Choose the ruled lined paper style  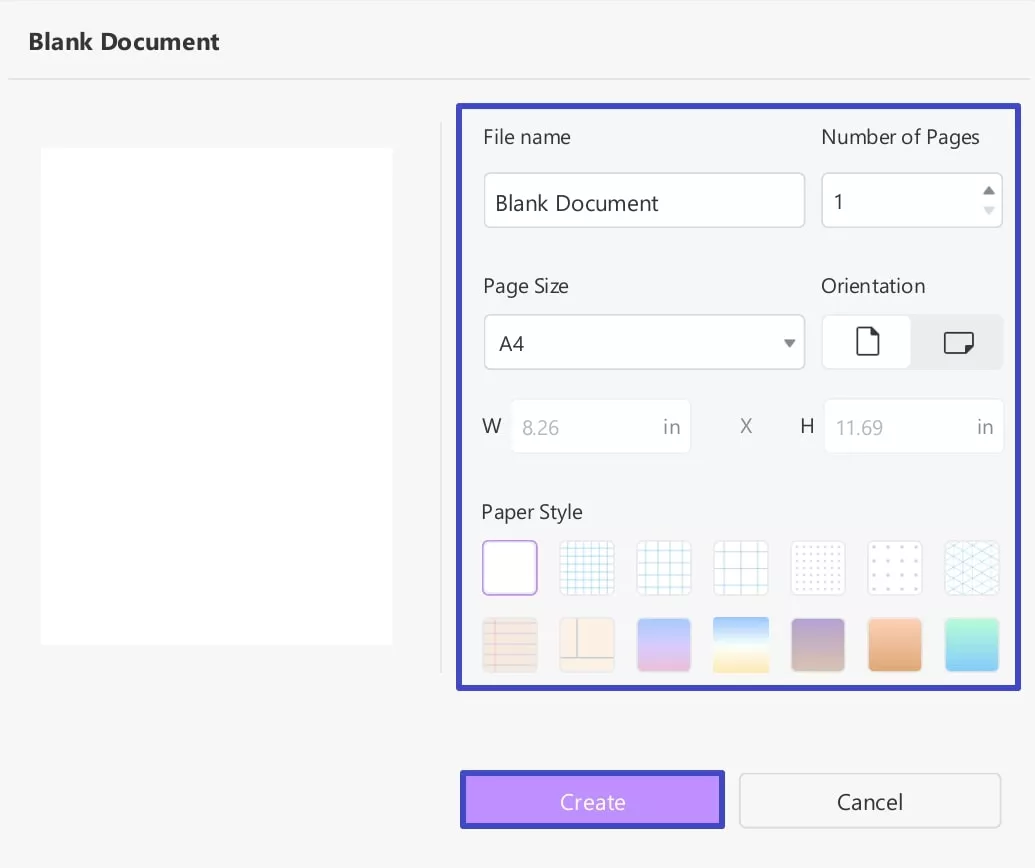point(509,645)
